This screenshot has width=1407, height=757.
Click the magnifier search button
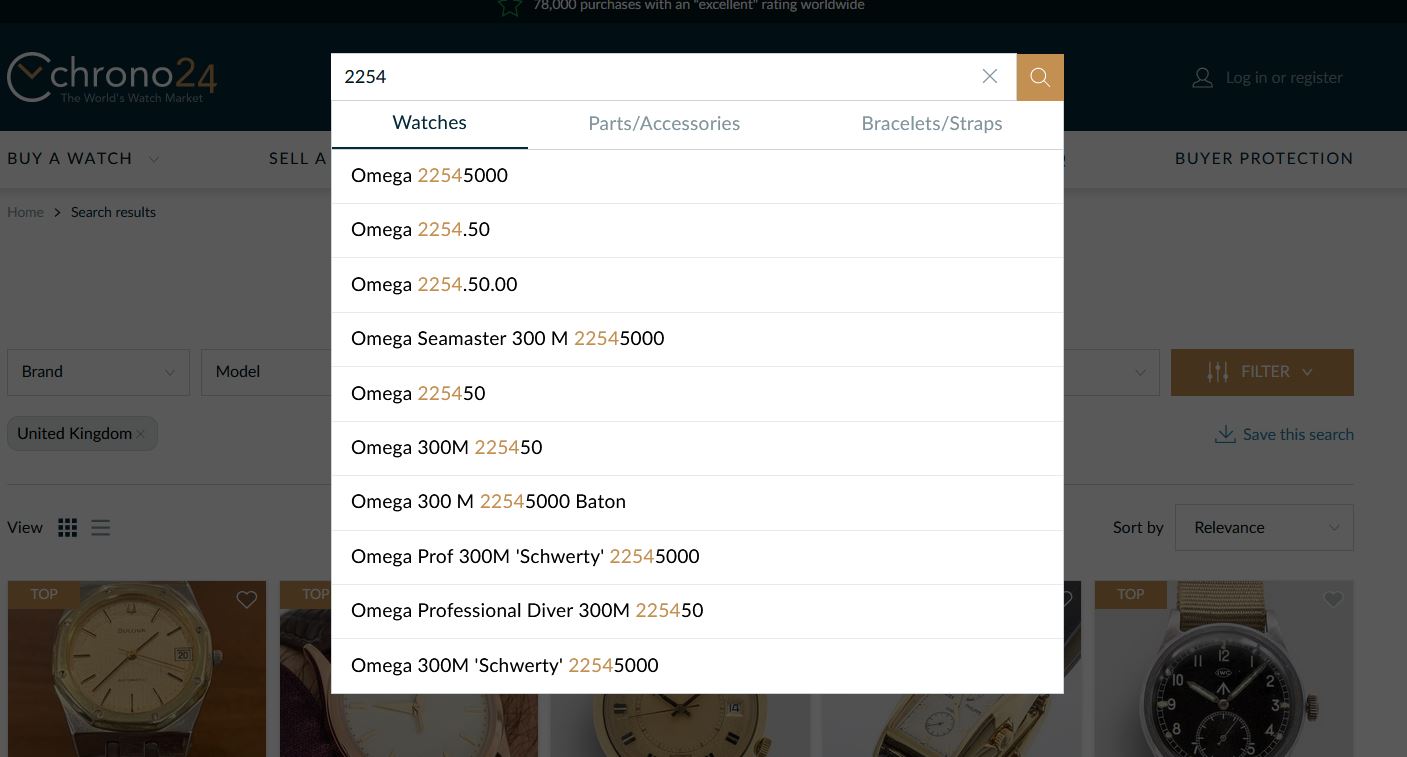point(1040,77)
